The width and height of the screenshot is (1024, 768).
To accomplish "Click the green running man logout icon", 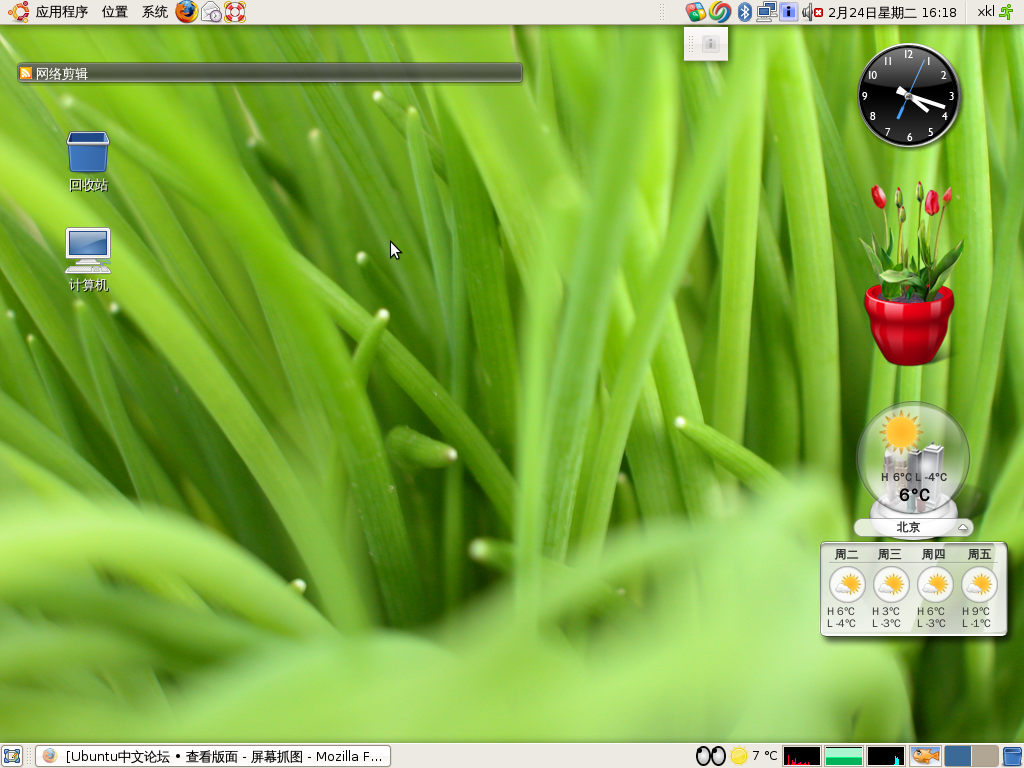I will click(1008, 12).
